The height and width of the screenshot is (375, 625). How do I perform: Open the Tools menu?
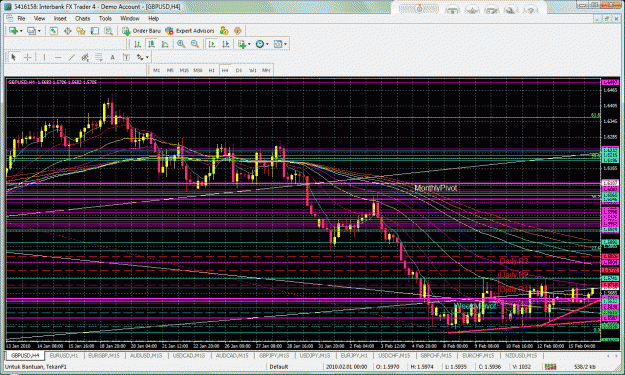click(x=105, y=18)
